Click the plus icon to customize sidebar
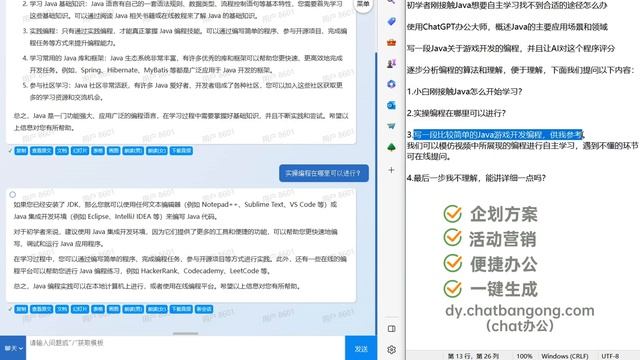The image size is (640, 360). click(391, 170)
